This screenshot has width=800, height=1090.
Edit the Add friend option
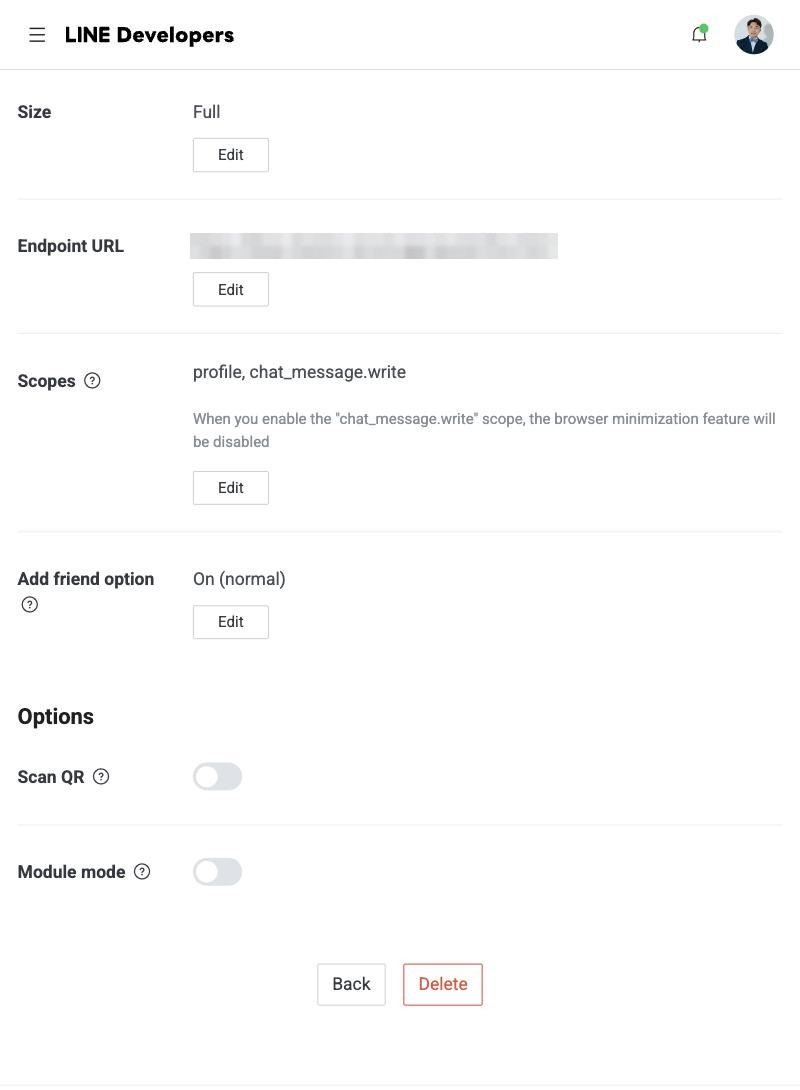[231, 622]
